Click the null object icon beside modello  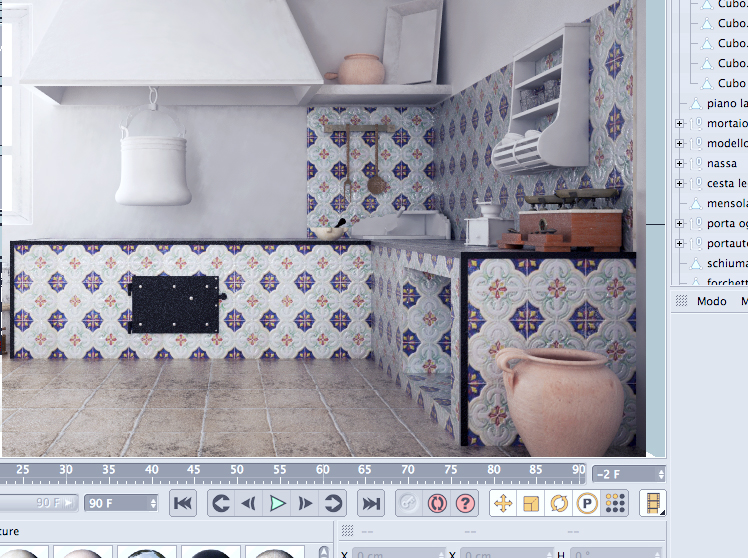pyautogui.click(x=696, y=144)
